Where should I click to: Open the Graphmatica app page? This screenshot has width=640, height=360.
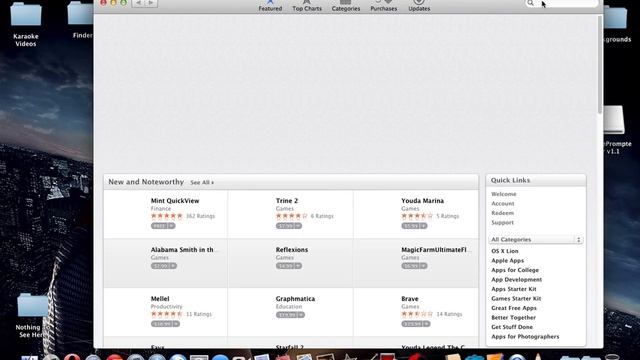point(295,299)
